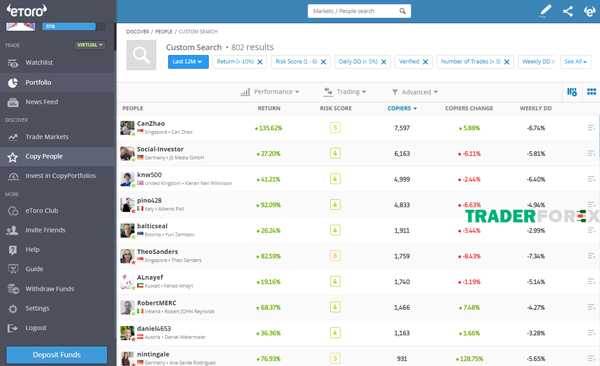Go to Trade Markets
Screen dimensions: 600x366
(x=47, y=137)
